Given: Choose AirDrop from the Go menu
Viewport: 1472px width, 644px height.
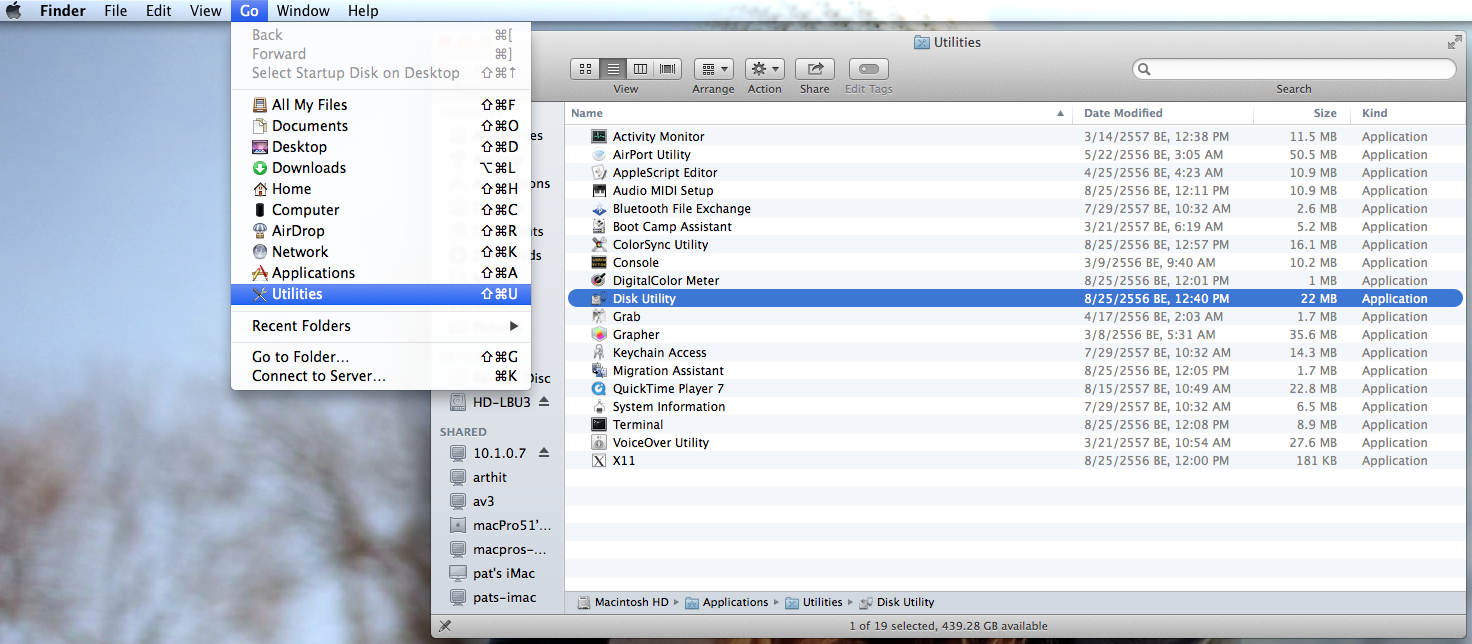Looking at the screenshot, I should 381,231.
